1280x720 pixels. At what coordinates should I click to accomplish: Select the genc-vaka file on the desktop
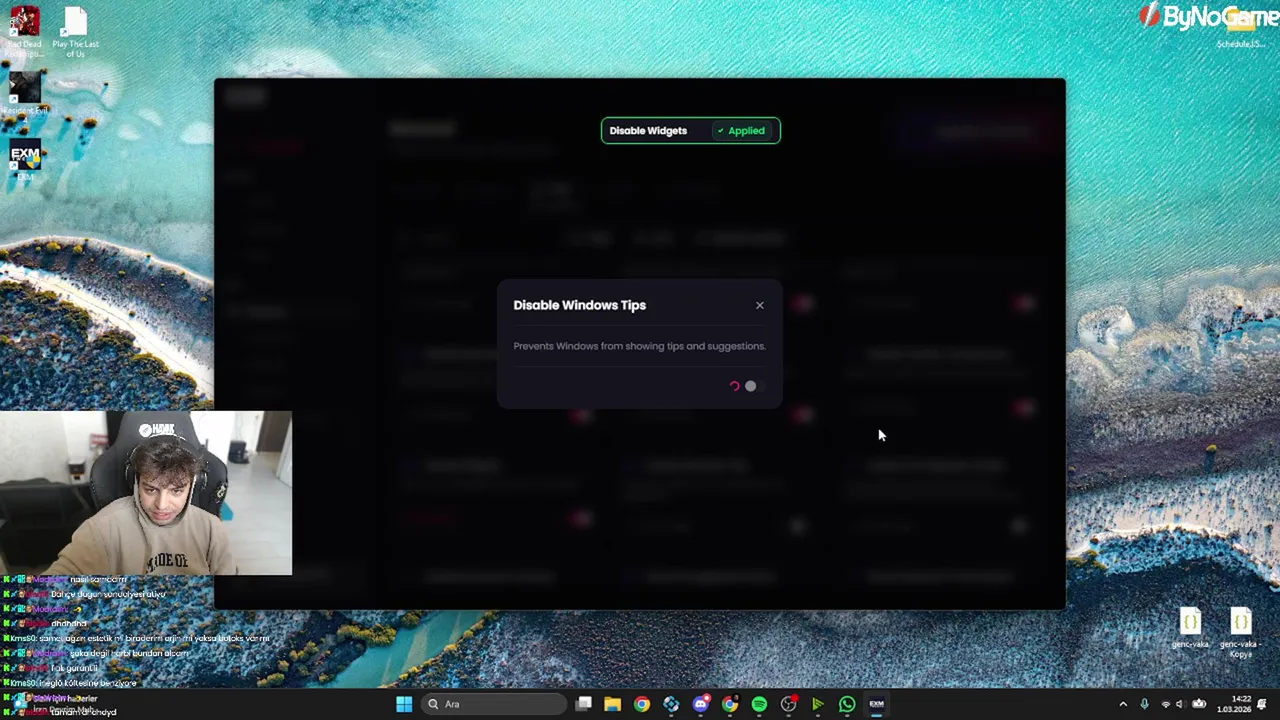pos(1190,629)
